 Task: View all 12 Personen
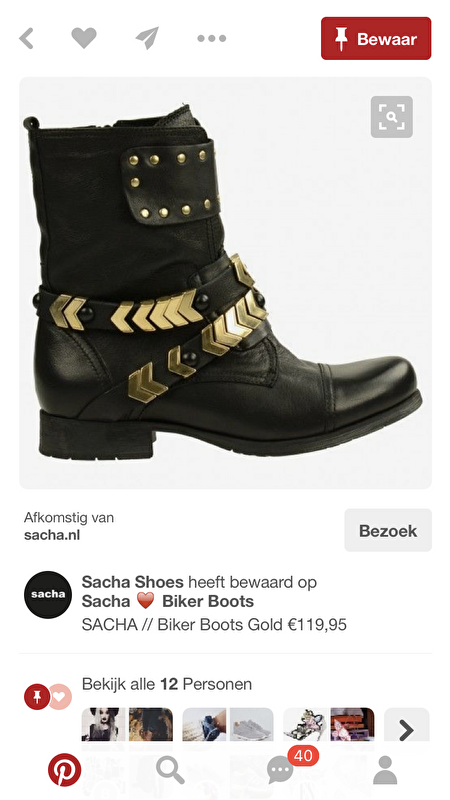[x=167, y=684]
